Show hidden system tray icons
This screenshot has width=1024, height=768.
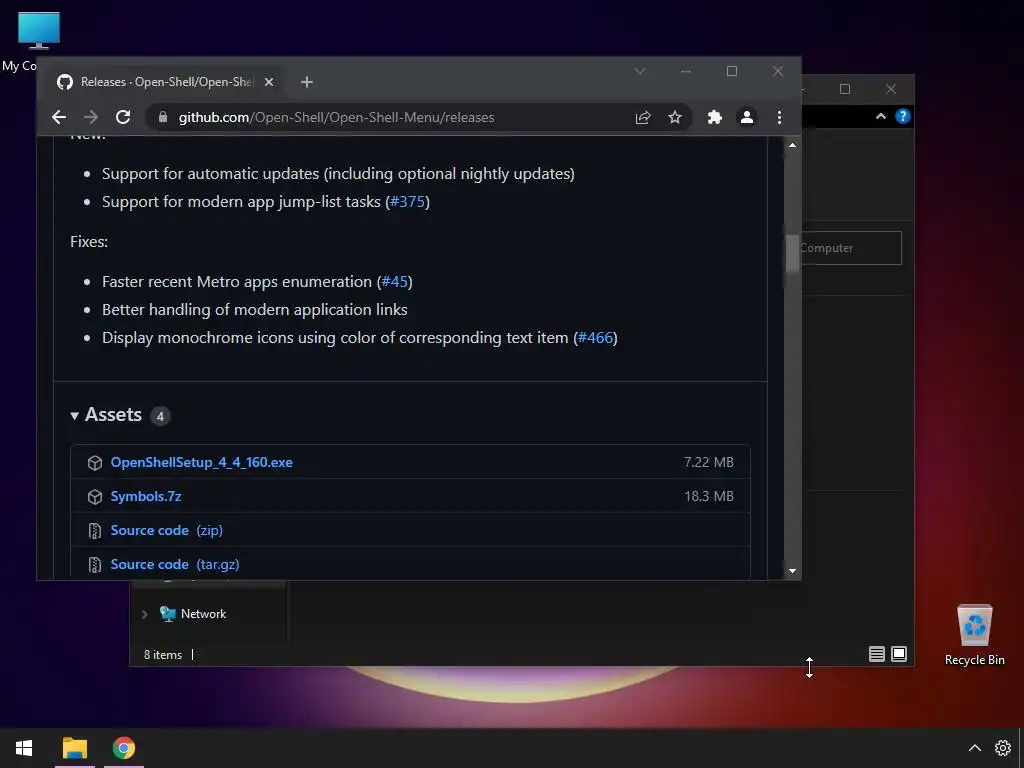(x=974, y=748)
